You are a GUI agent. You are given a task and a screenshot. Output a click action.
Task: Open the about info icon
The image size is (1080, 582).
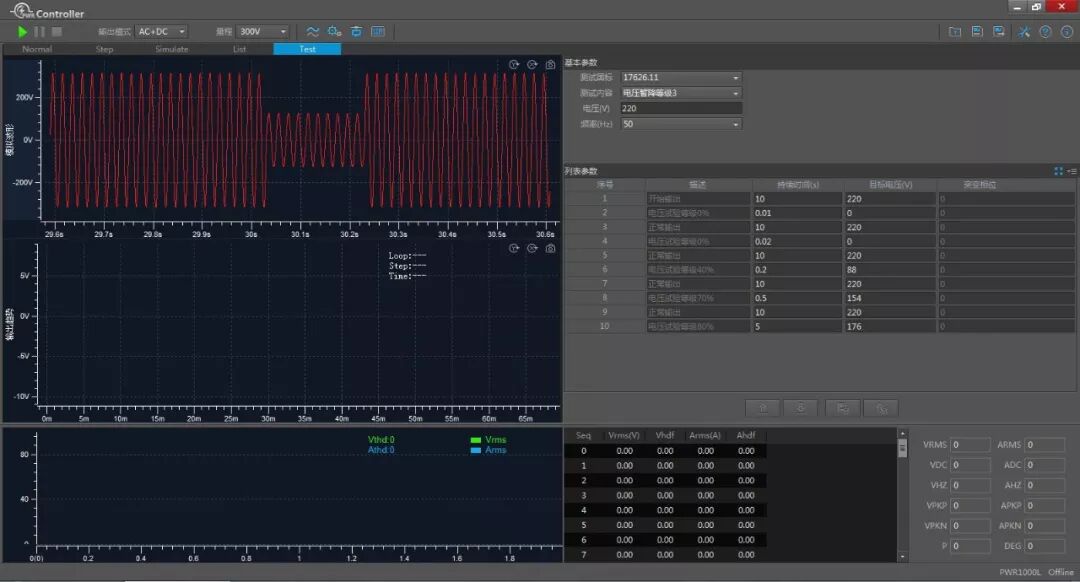point(1067,32)
